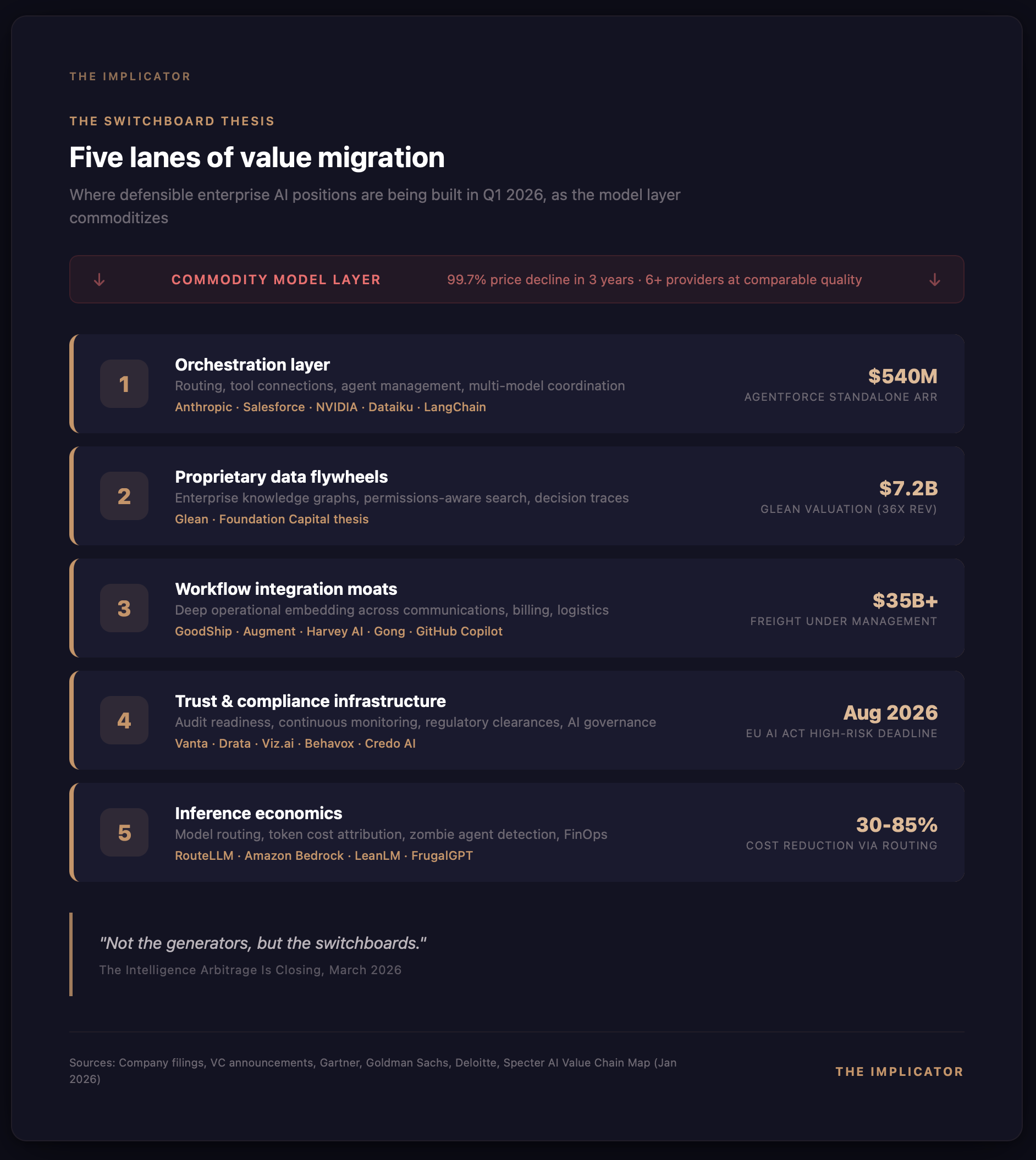1036x1160 pixels.
Task: Select the Trust & compliance infrastructure title
Action: pos(310,701)
